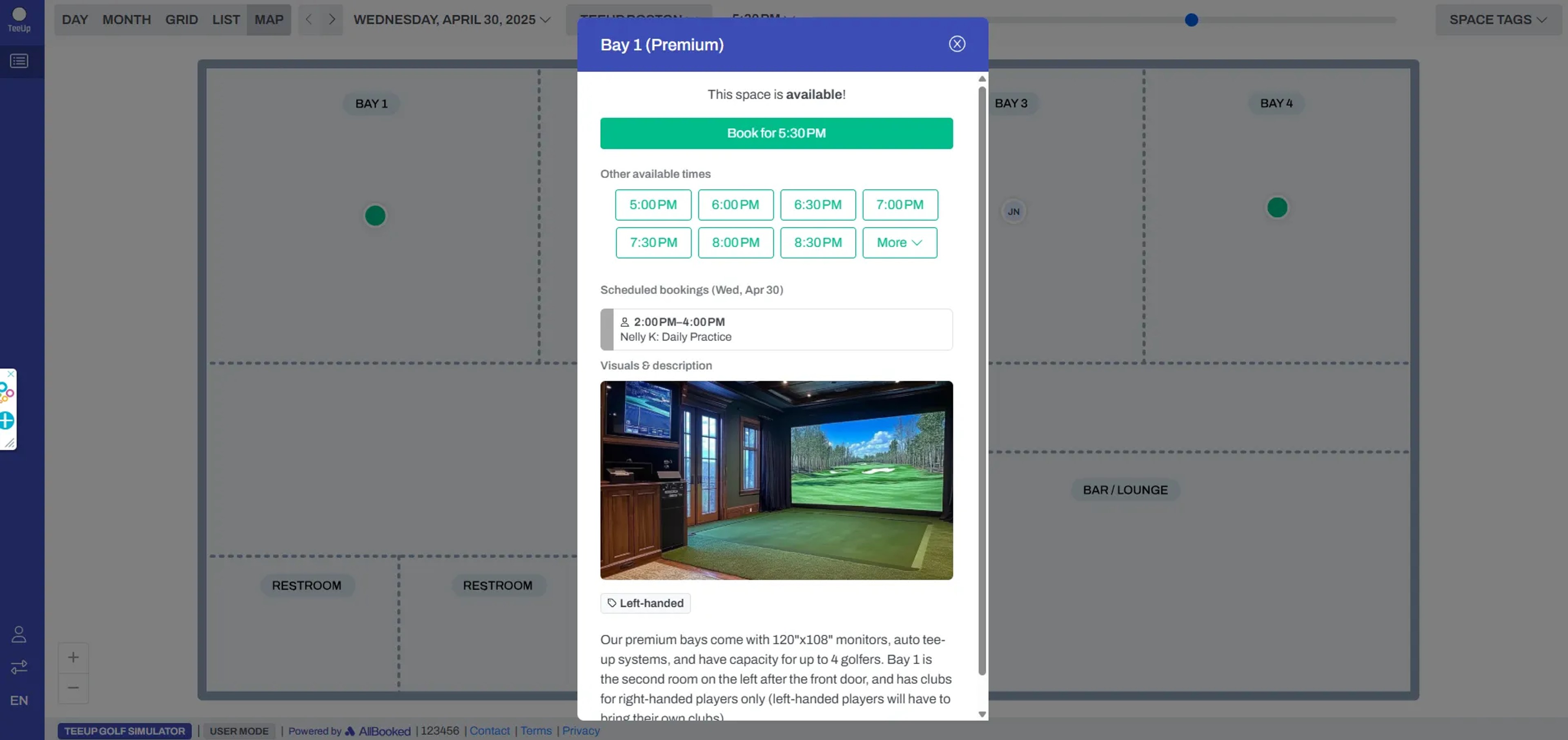1568x740 pixels.
Task: Click the dialog scrollbar down arrow
Action: 982,714
